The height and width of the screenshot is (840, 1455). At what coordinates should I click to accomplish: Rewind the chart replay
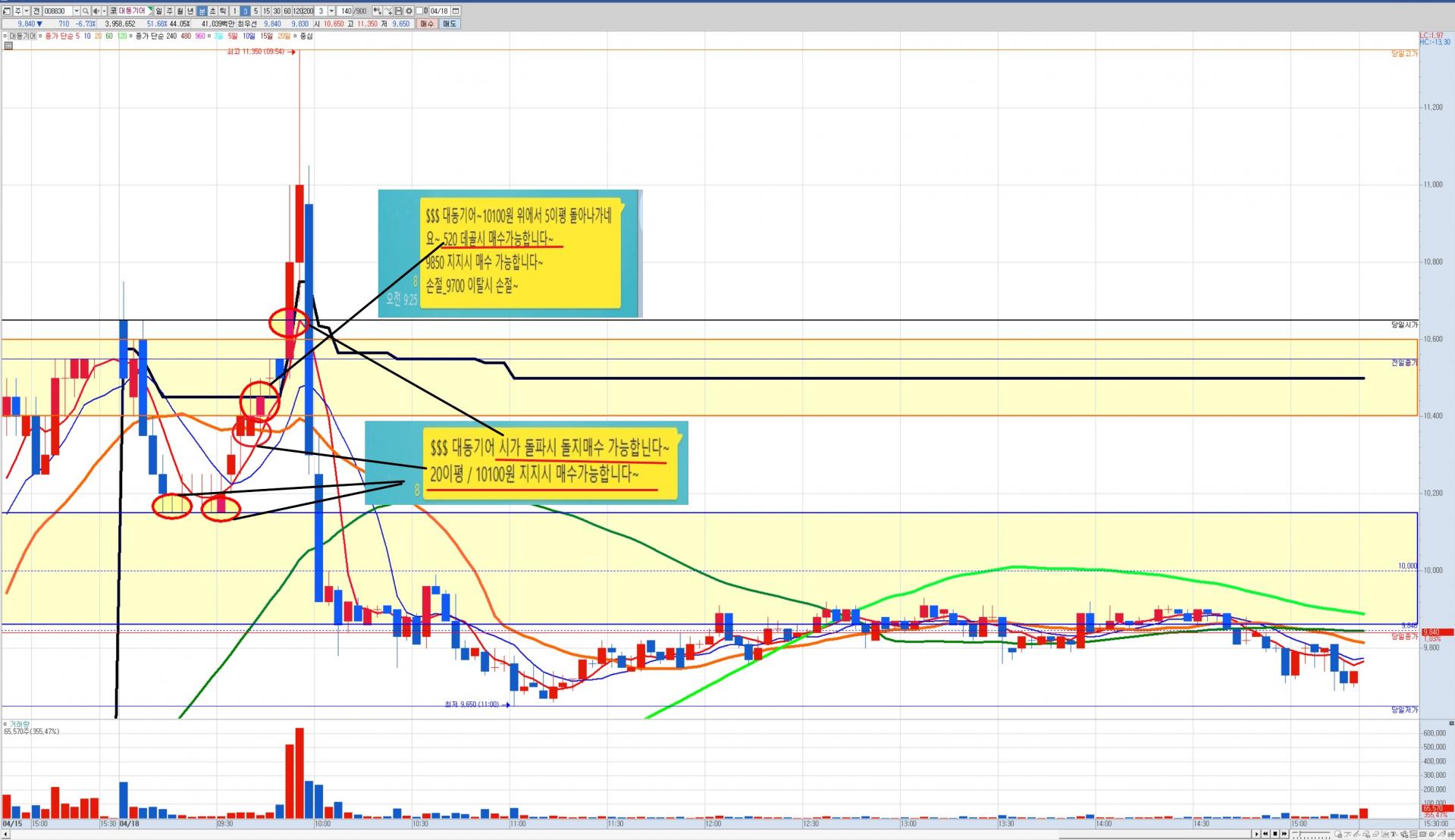point(1265,834)
